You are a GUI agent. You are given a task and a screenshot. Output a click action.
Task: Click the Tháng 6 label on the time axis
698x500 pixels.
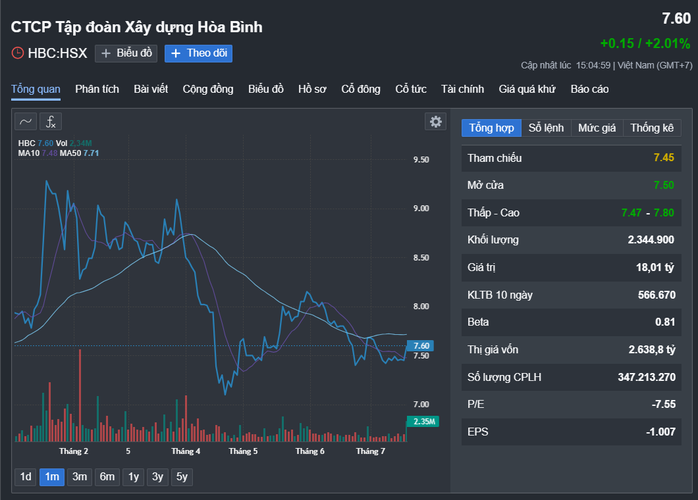coord(310,451)
